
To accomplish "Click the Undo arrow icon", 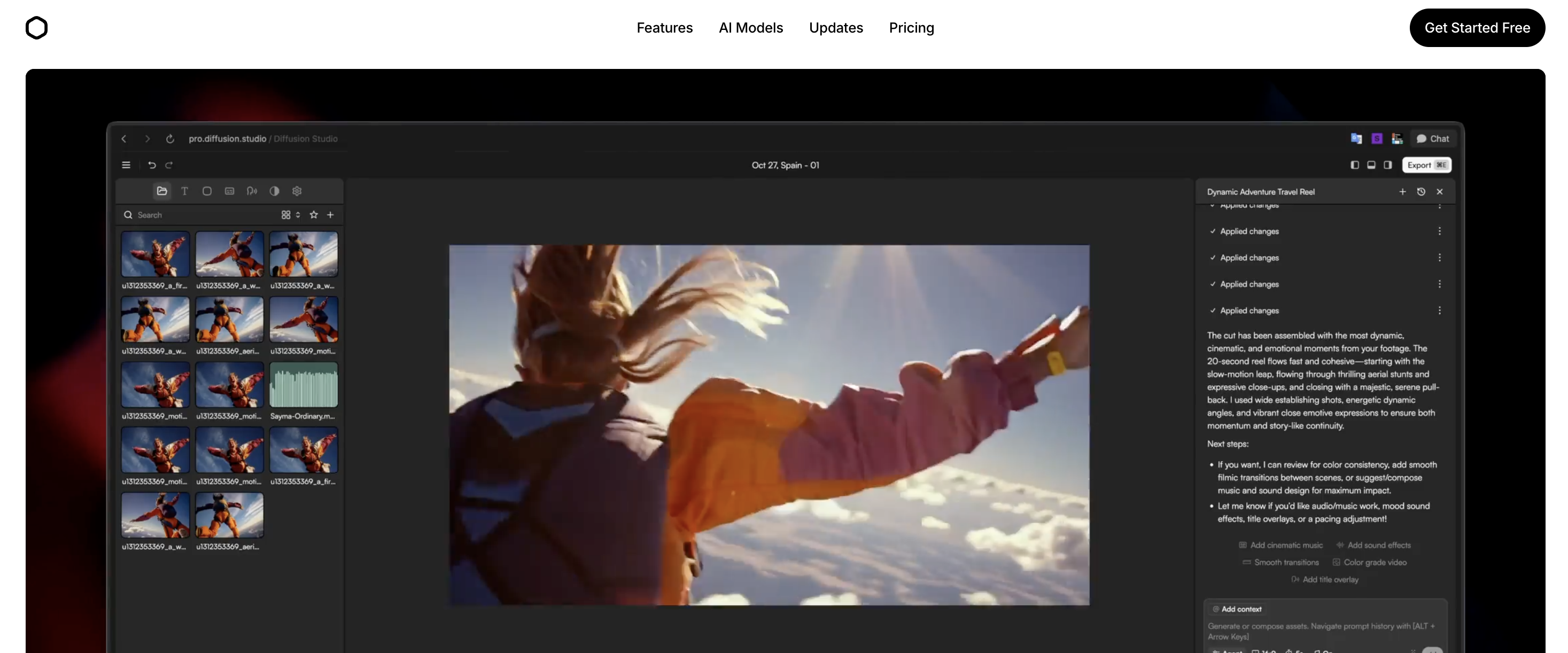I will click(x=152, y=165).
